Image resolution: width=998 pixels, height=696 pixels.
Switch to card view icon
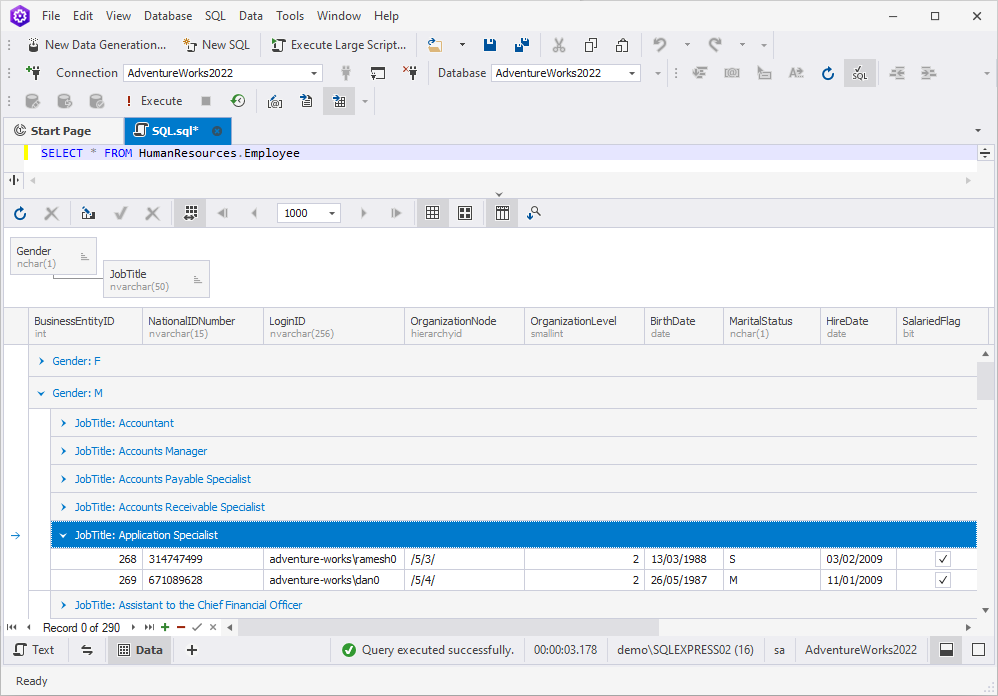click(x=465, y=213)
